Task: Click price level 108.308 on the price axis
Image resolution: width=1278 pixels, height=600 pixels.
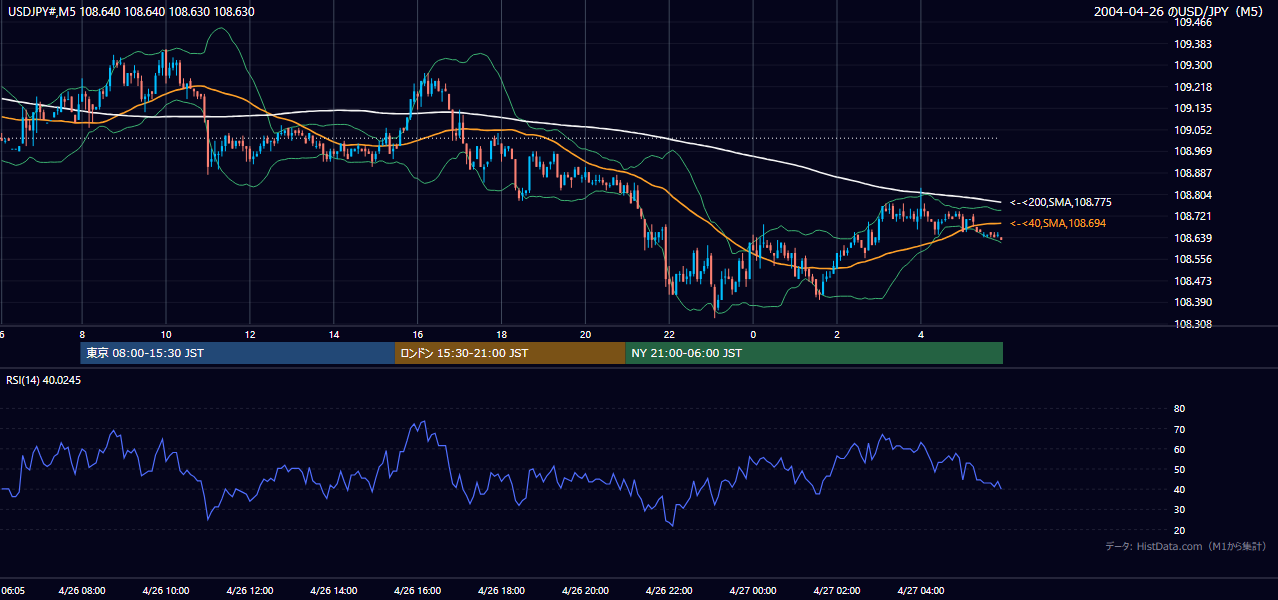Action: 1192,324
